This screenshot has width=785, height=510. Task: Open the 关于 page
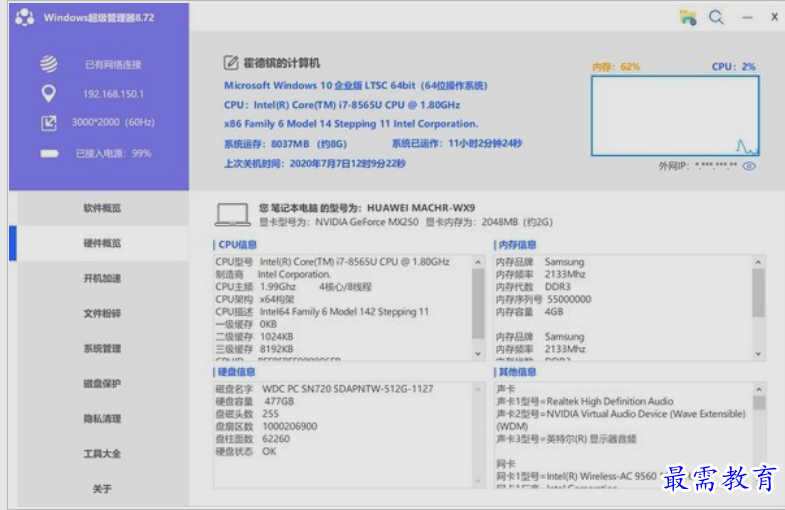[x=102, y=488]
